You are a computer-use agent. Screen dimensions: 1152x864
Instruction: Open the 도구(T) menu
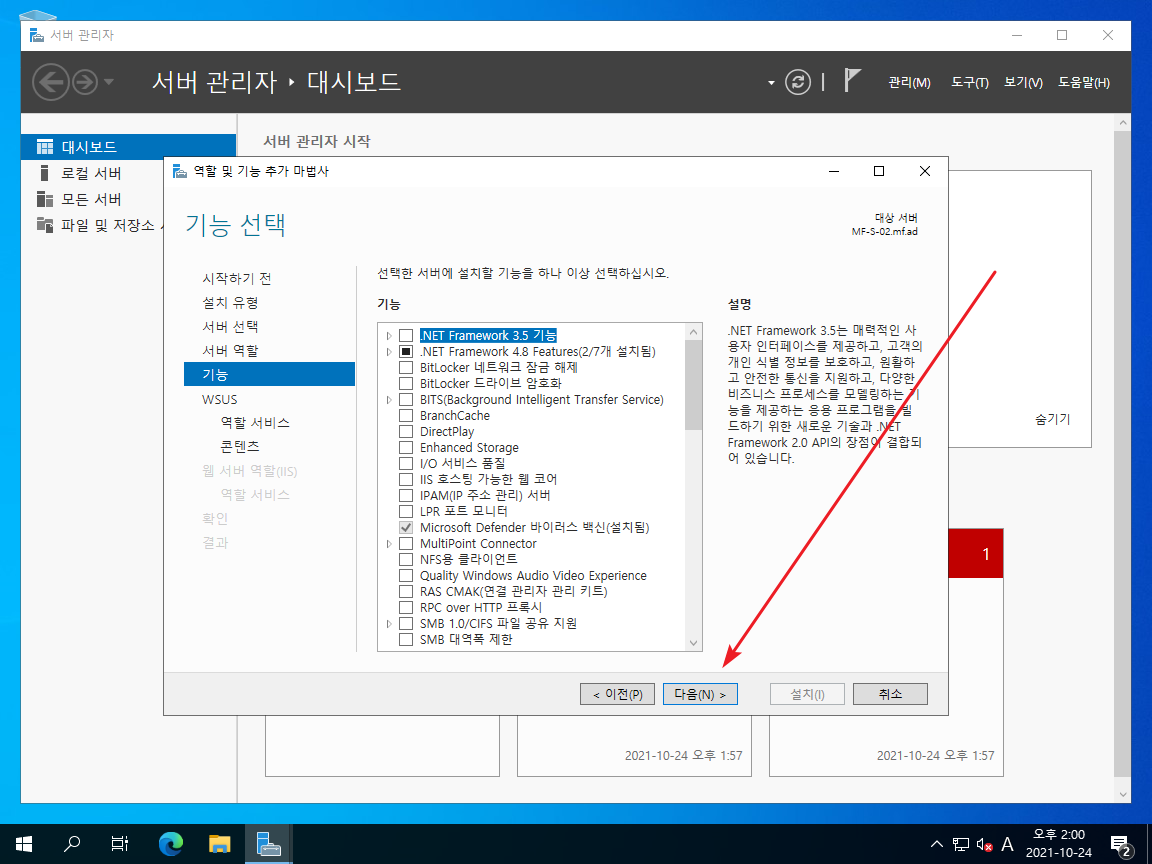[970, 82]
